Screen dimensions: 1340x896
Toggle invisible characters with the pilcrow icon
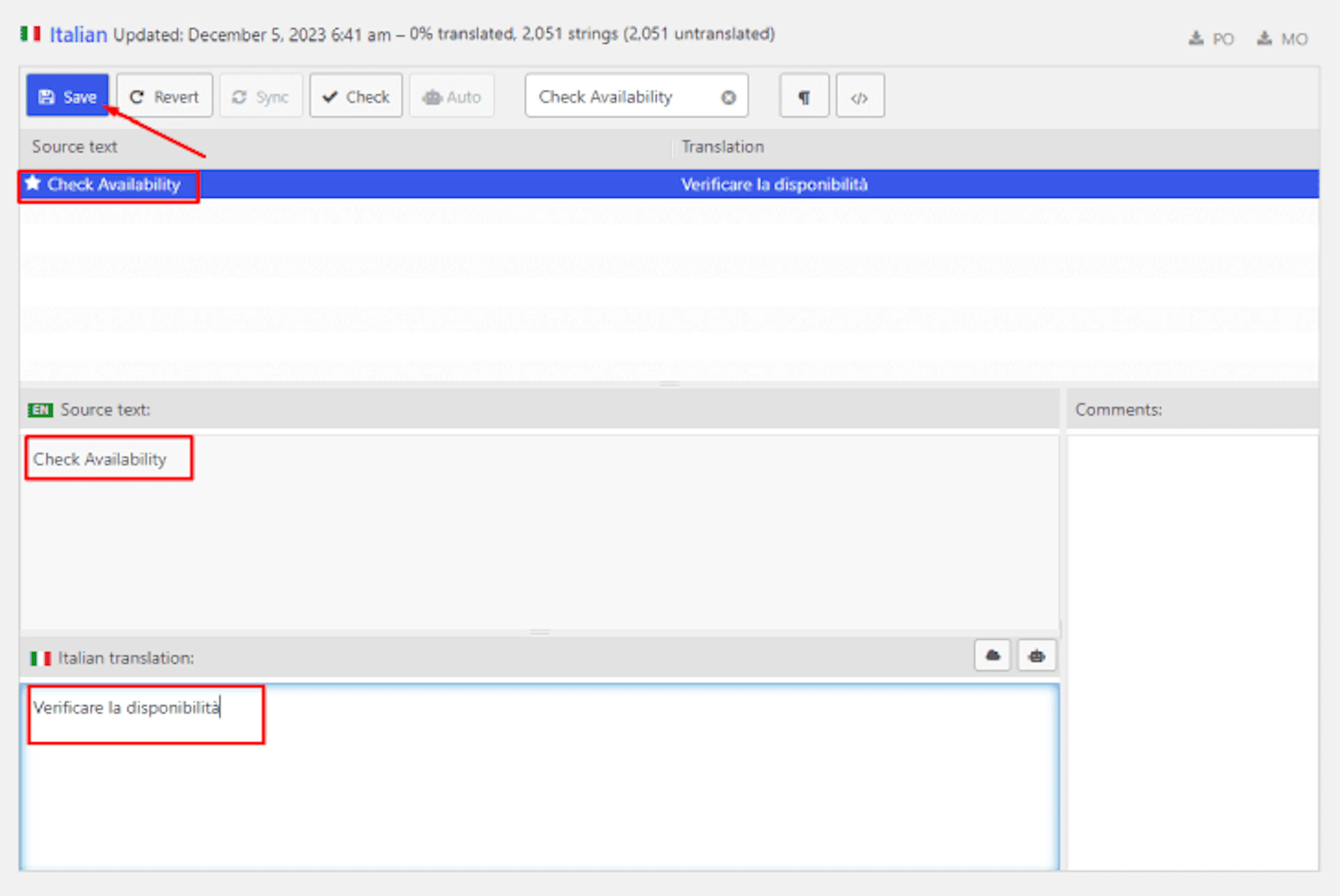(x=804, y=96)
